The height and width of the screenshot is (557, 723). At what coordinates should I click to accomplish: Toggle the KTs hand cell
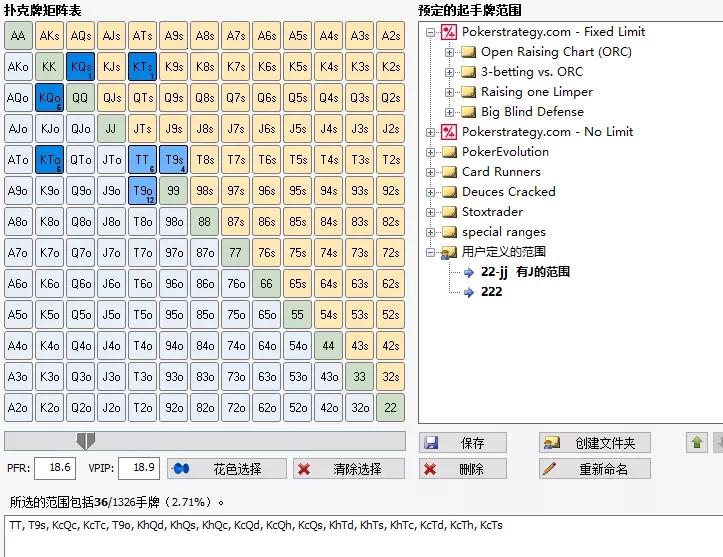(x=142, y=66)
